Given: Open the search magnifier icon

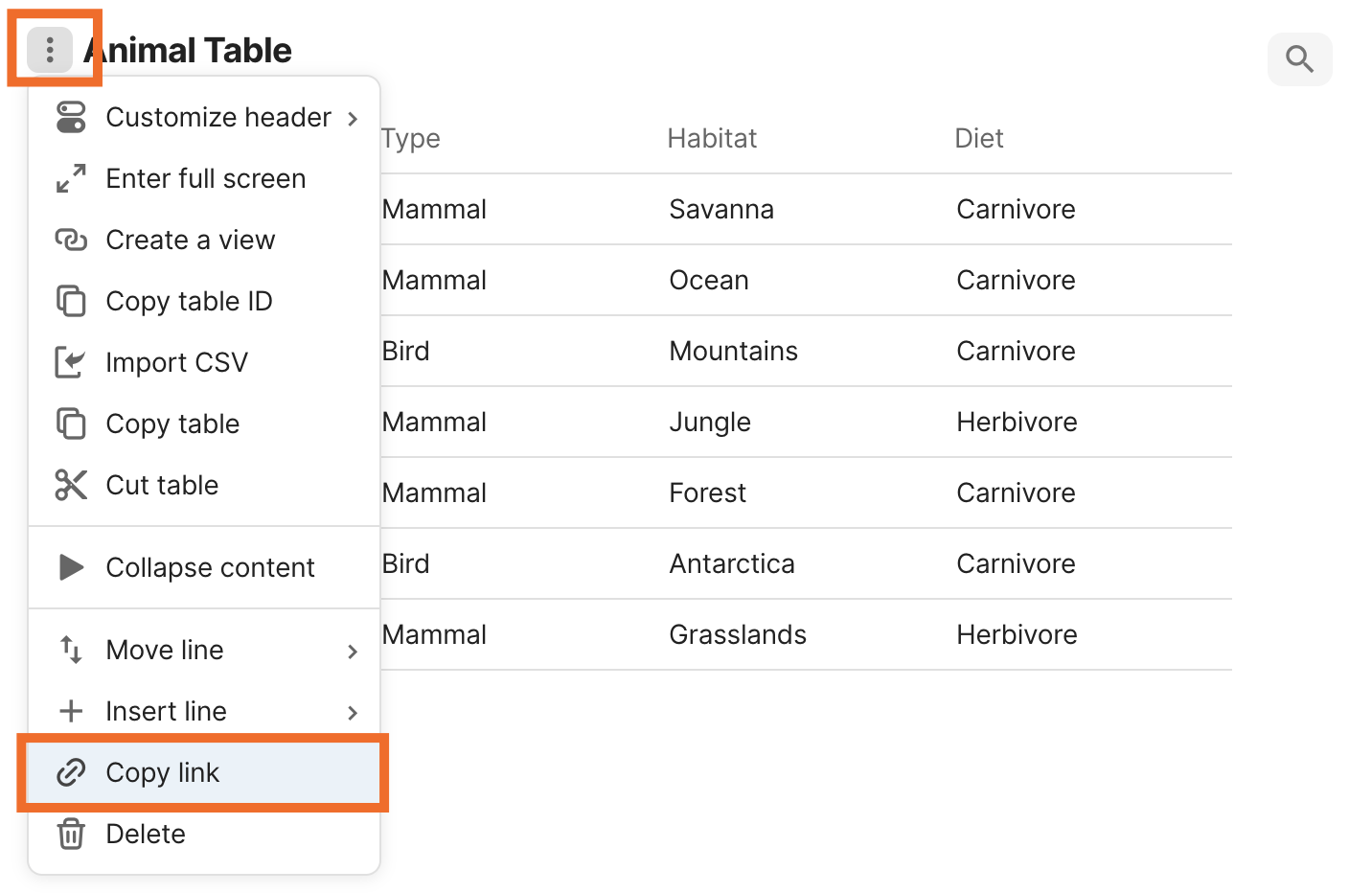Looking at the screenshot, I should click(x=1299, y=59).
